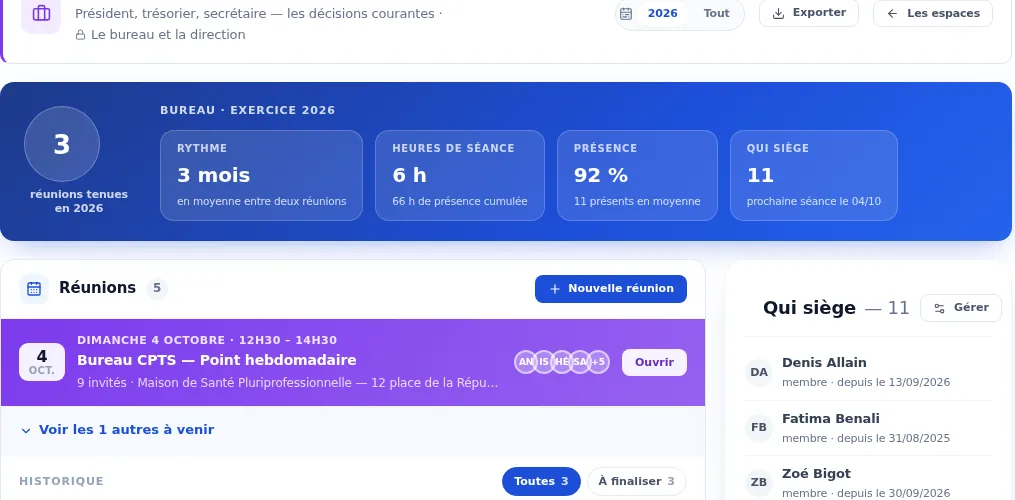Screen dimensions: 1015x500
Task: Click the Dimanche 4 octobre time line
Action: pyautogui.click(x=207, y=340)
